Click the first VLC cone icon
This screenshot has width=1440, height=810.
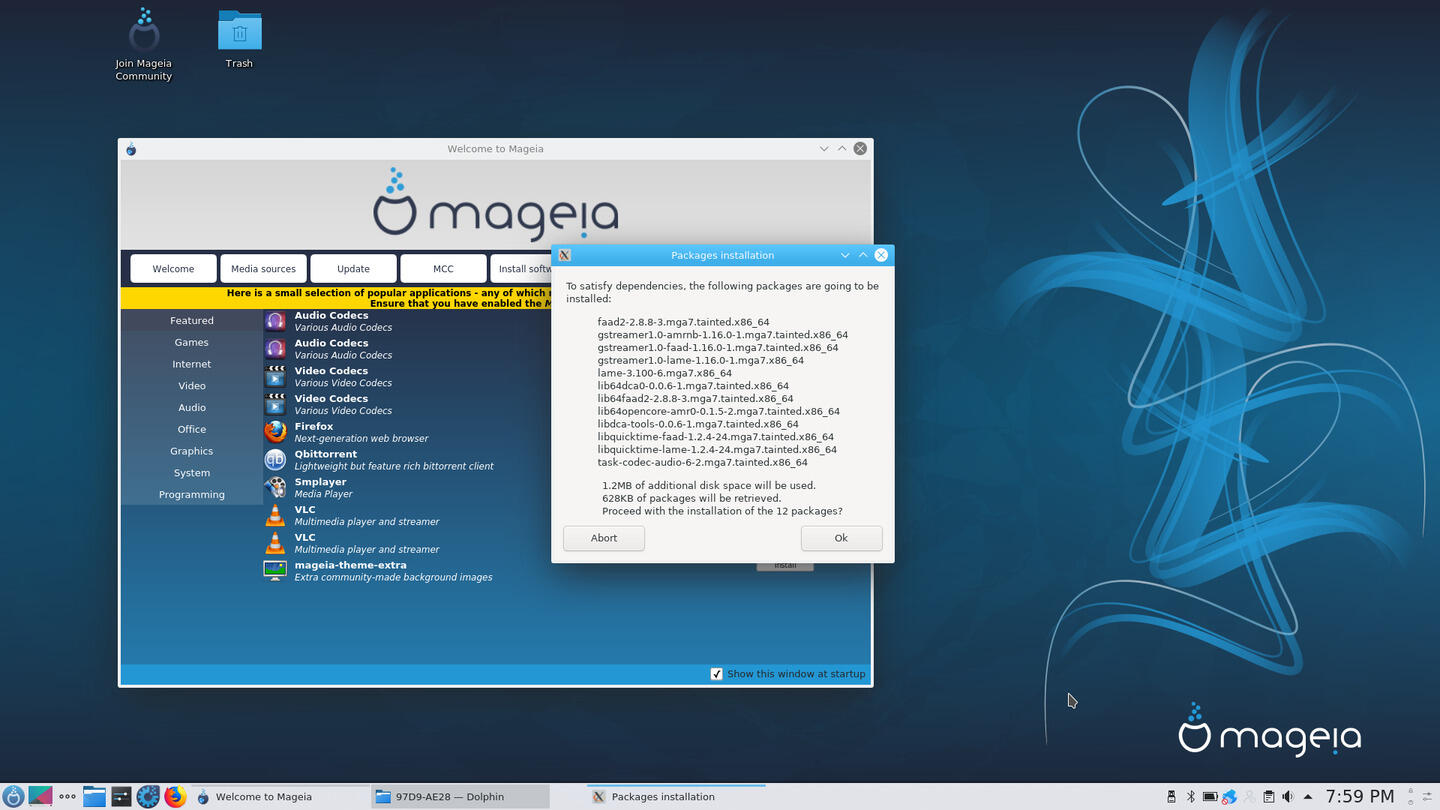coord(275,515)
